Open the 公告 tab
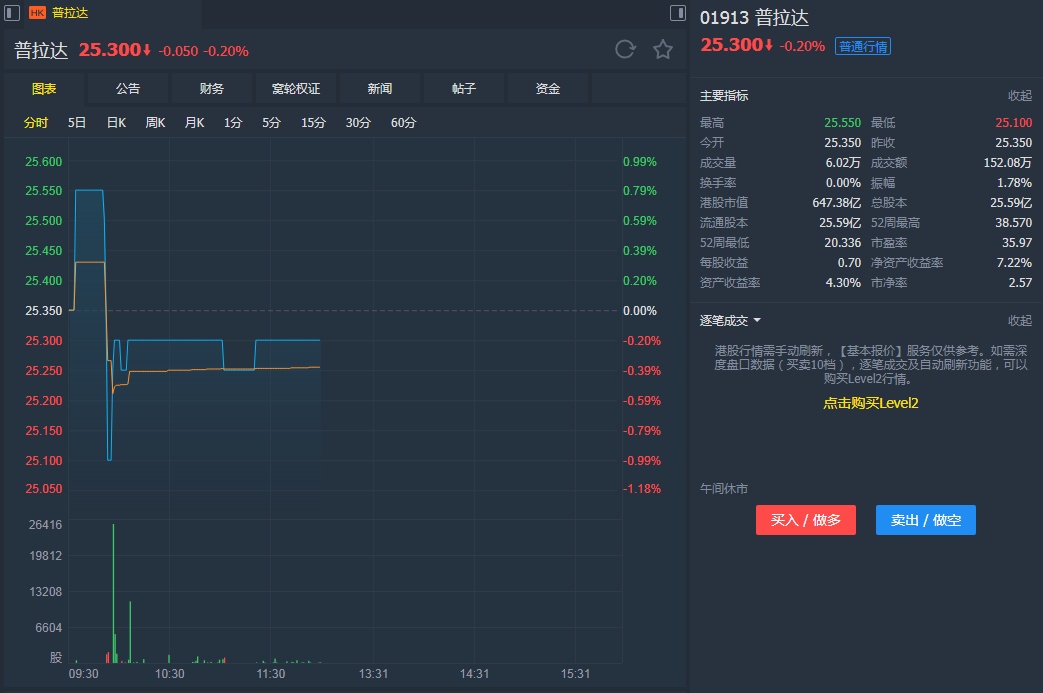Image resolution: width=1043 pixels, height=693 pixels. [x=128, y=88]
